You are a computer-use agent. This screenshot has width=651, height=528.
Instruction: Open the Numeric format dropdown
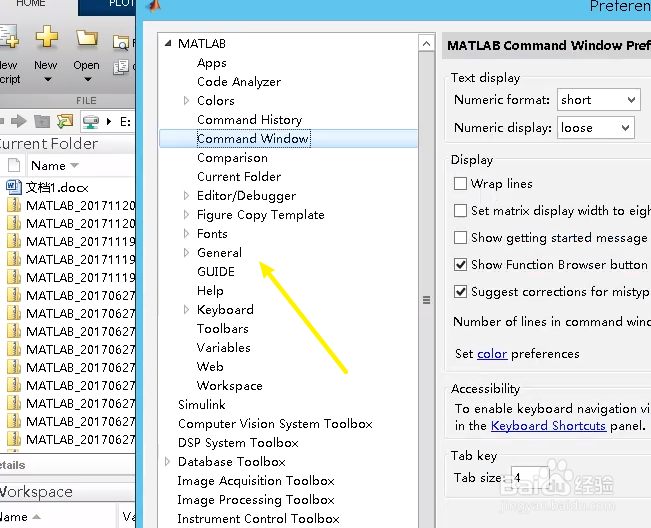(599, 100)
